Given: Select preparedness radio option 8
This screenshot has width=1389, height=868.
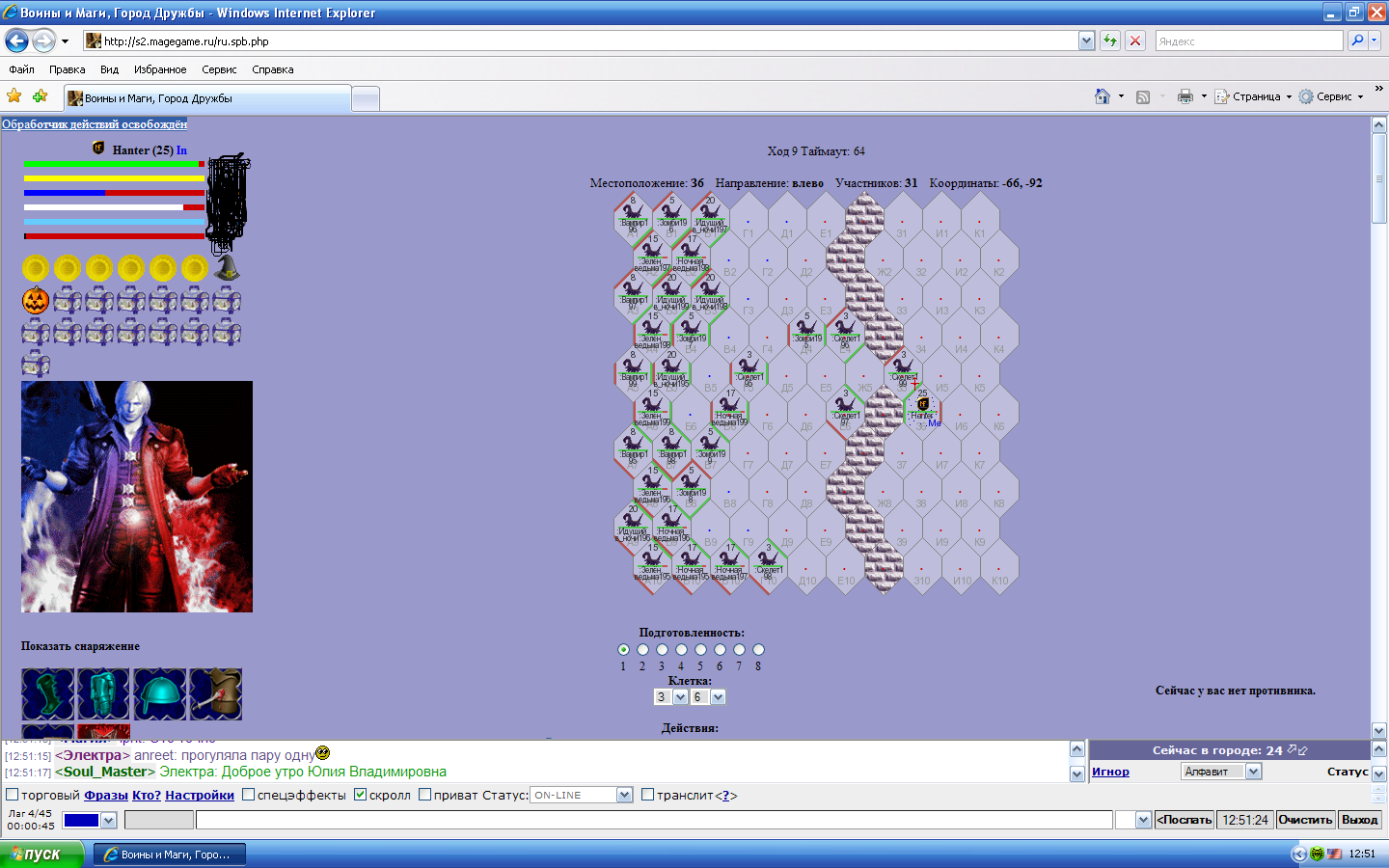Looking at the screenshot, I should tap(758, 649).
